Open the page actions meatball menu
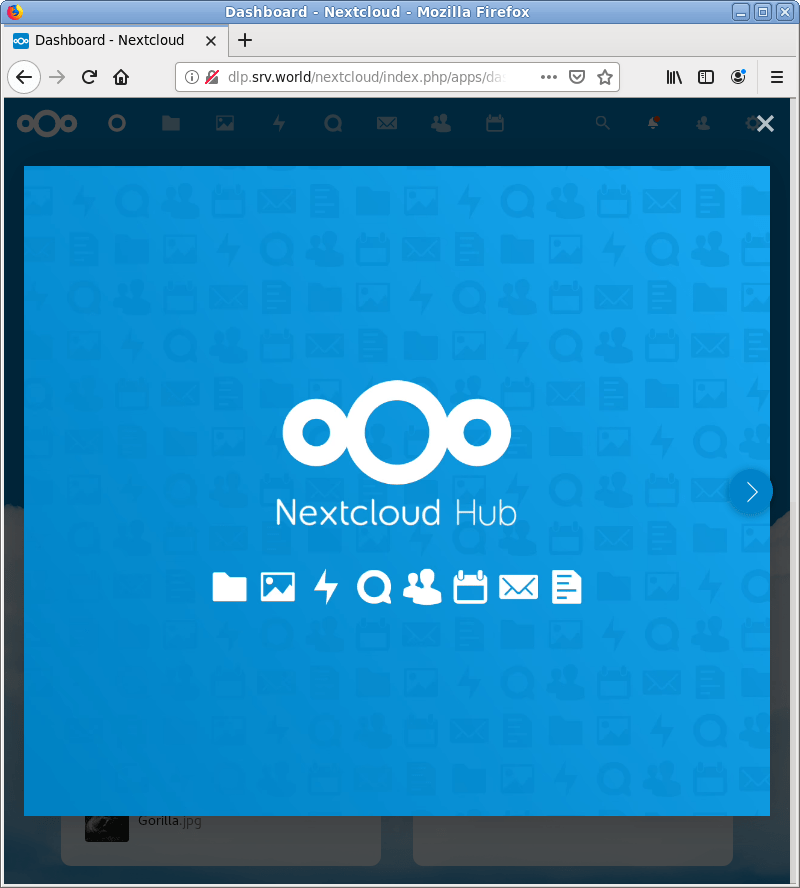The height and width of the screenshot is (888, 800). 548,77
